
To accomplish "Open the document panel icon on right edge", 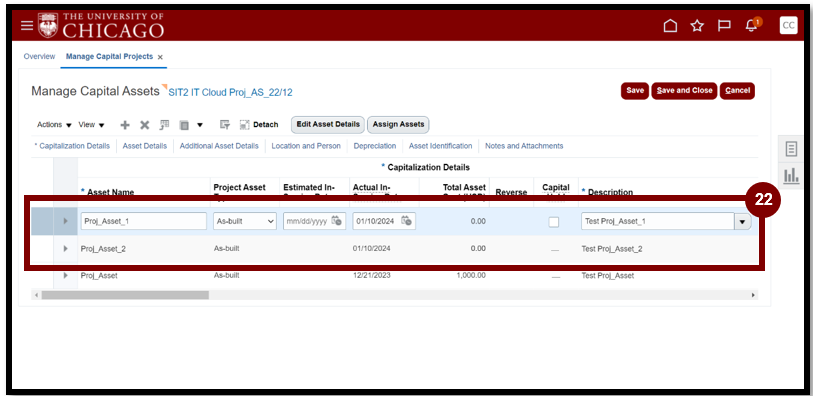I will point(791,149).
